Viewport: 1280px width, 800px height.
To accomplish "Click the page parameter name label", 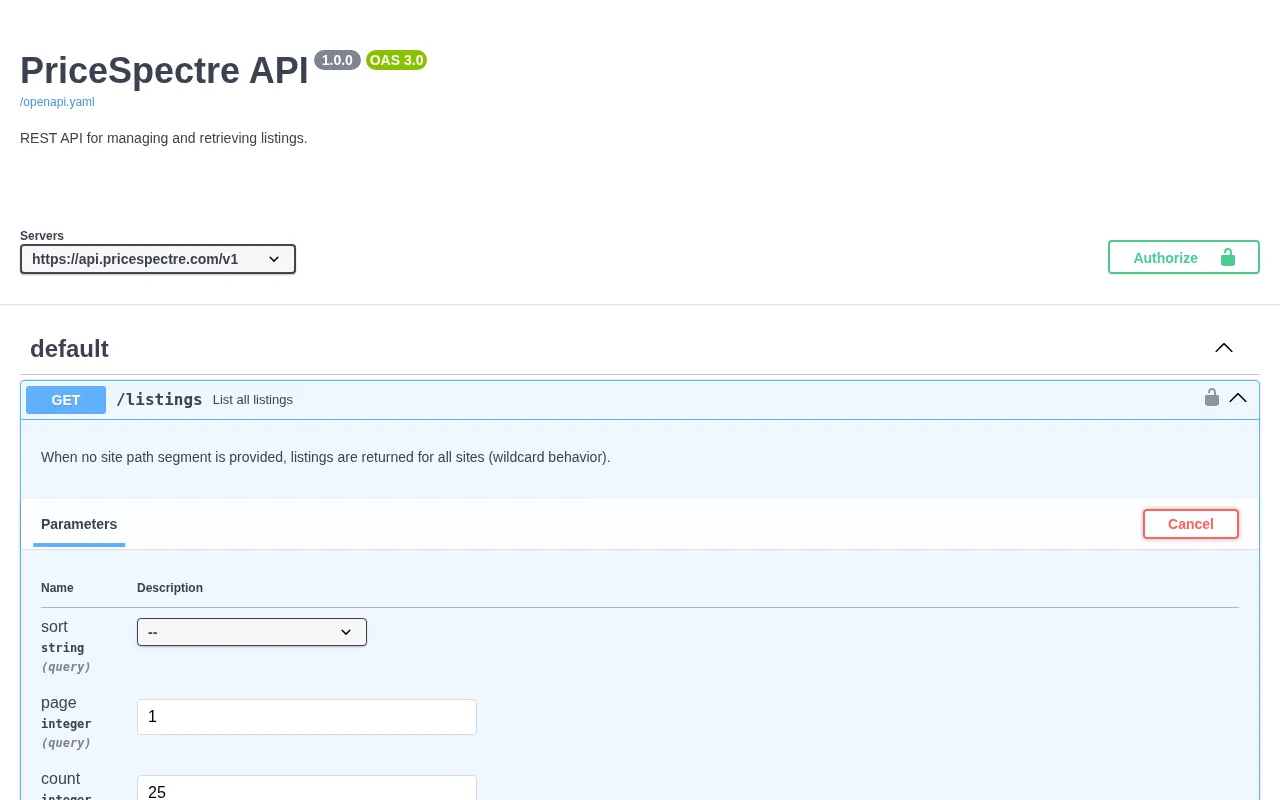I will 59,703.
